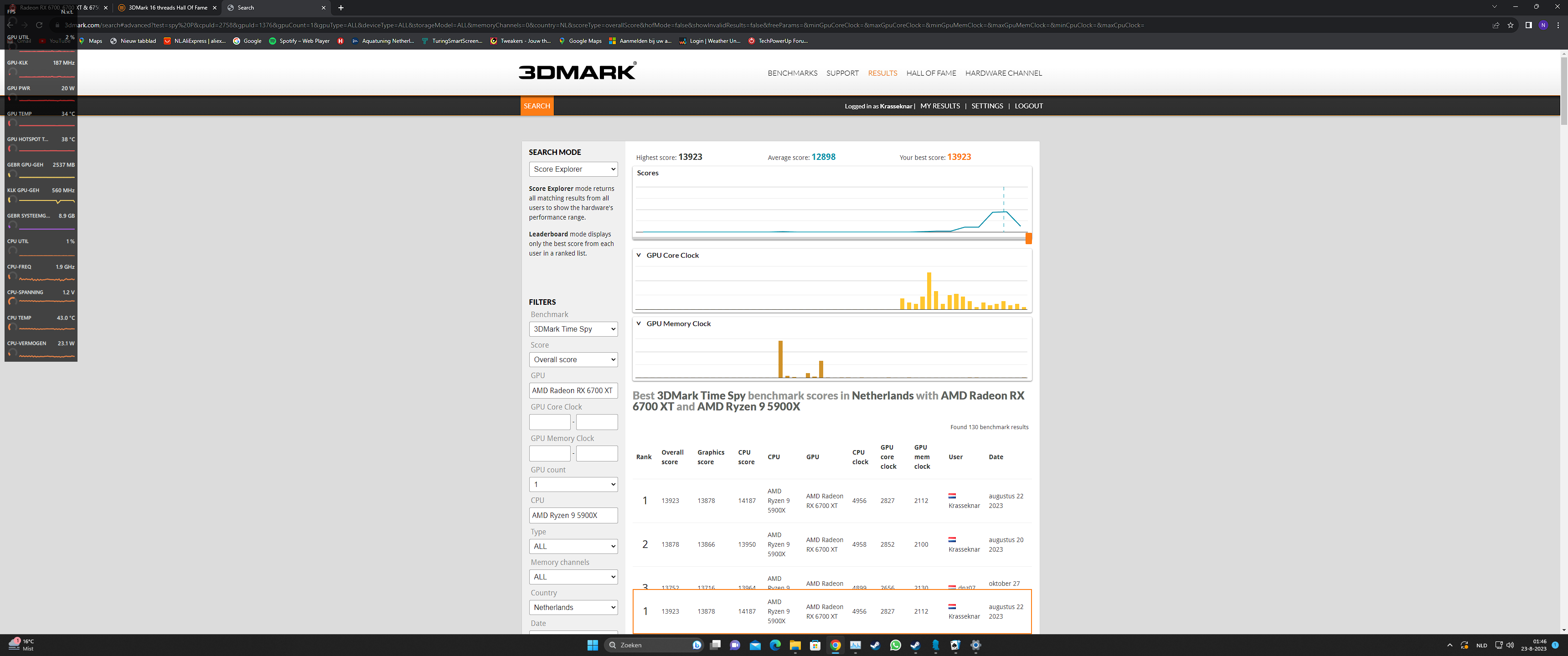Screen dimensions: 1568x656
Task: Open Task View on taskbar
Action: click(x=715, y=645)
